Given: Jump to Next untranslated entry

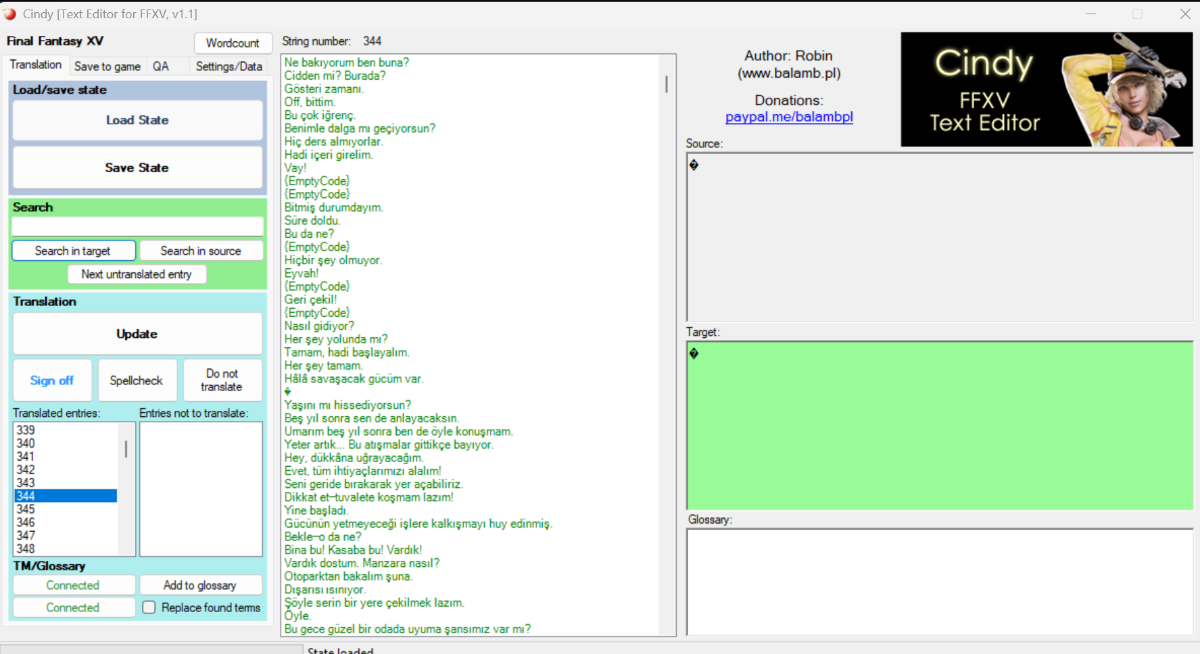Looking at the screenshot, I should click(x=137, y=274).
